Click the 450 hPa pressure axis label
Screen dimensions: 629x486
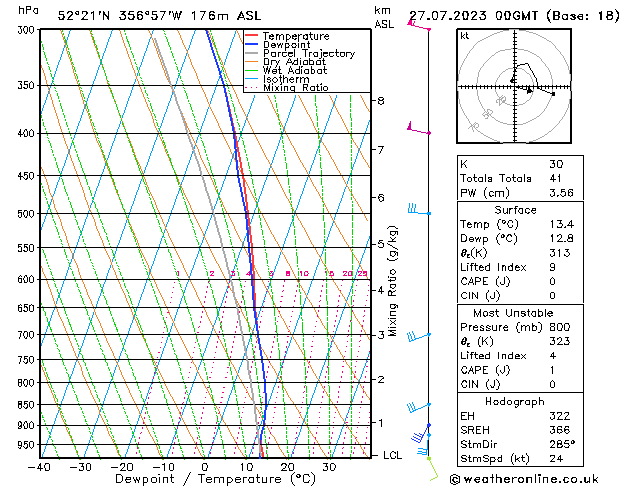pos(28,176)
